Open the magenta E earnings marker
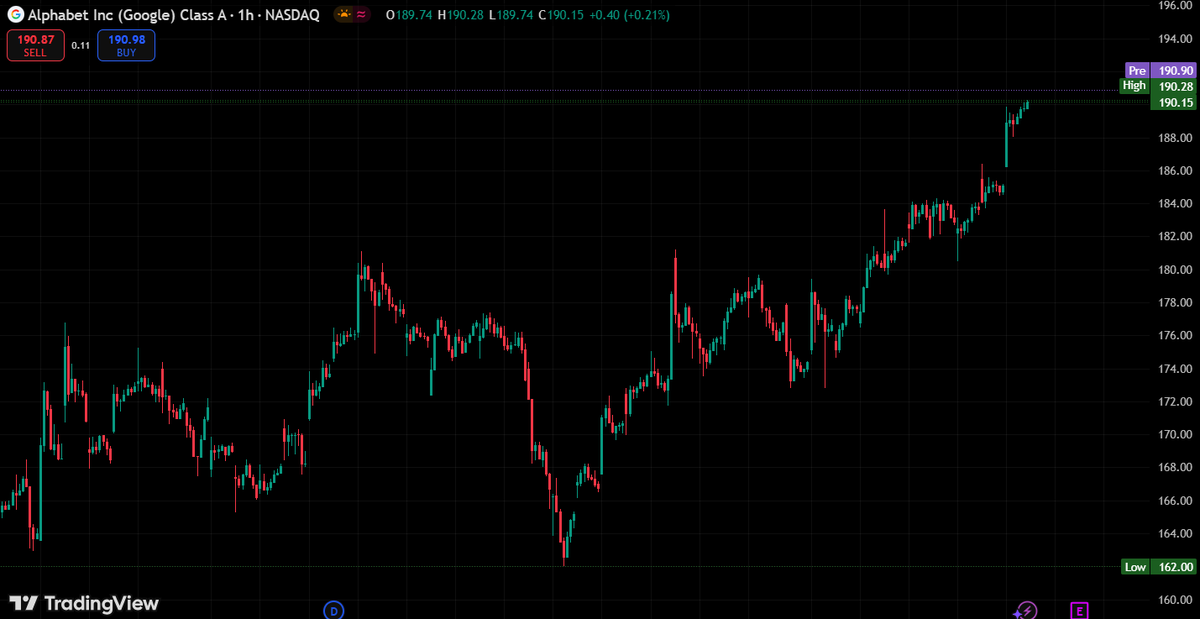 click(1079, 609)
